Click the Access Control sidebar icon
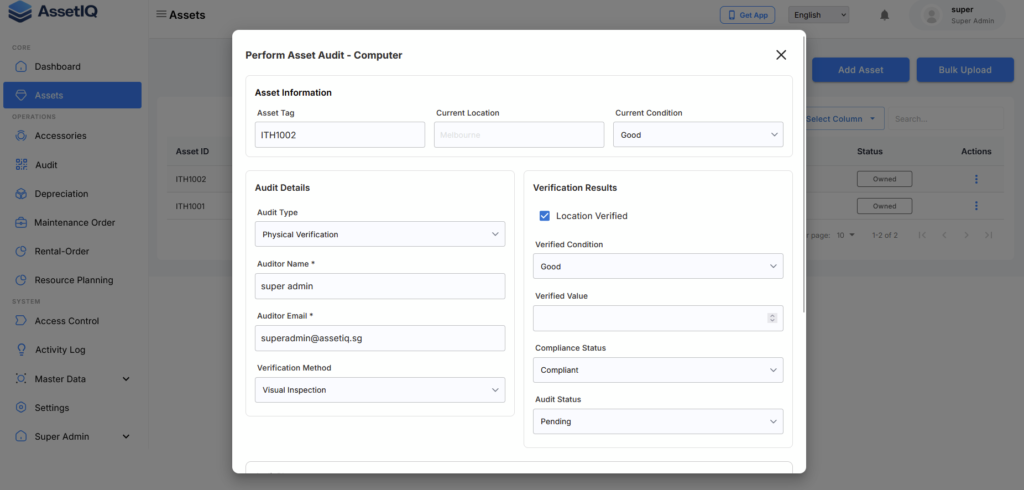 coord(21,321)
